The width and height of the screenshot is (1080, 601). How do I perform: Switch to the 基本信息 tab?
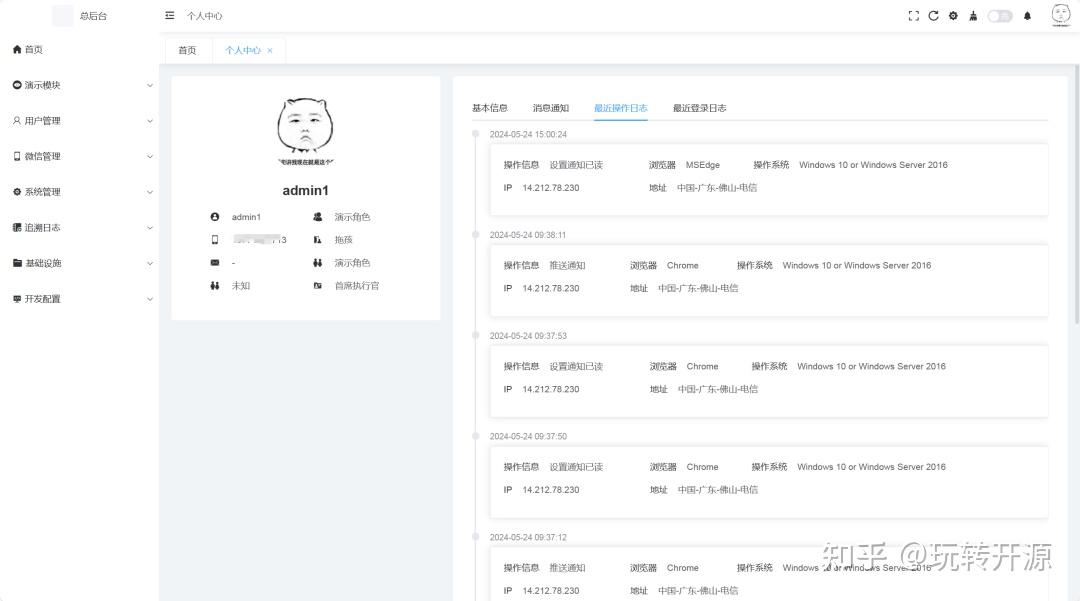[x=489, y=106]
